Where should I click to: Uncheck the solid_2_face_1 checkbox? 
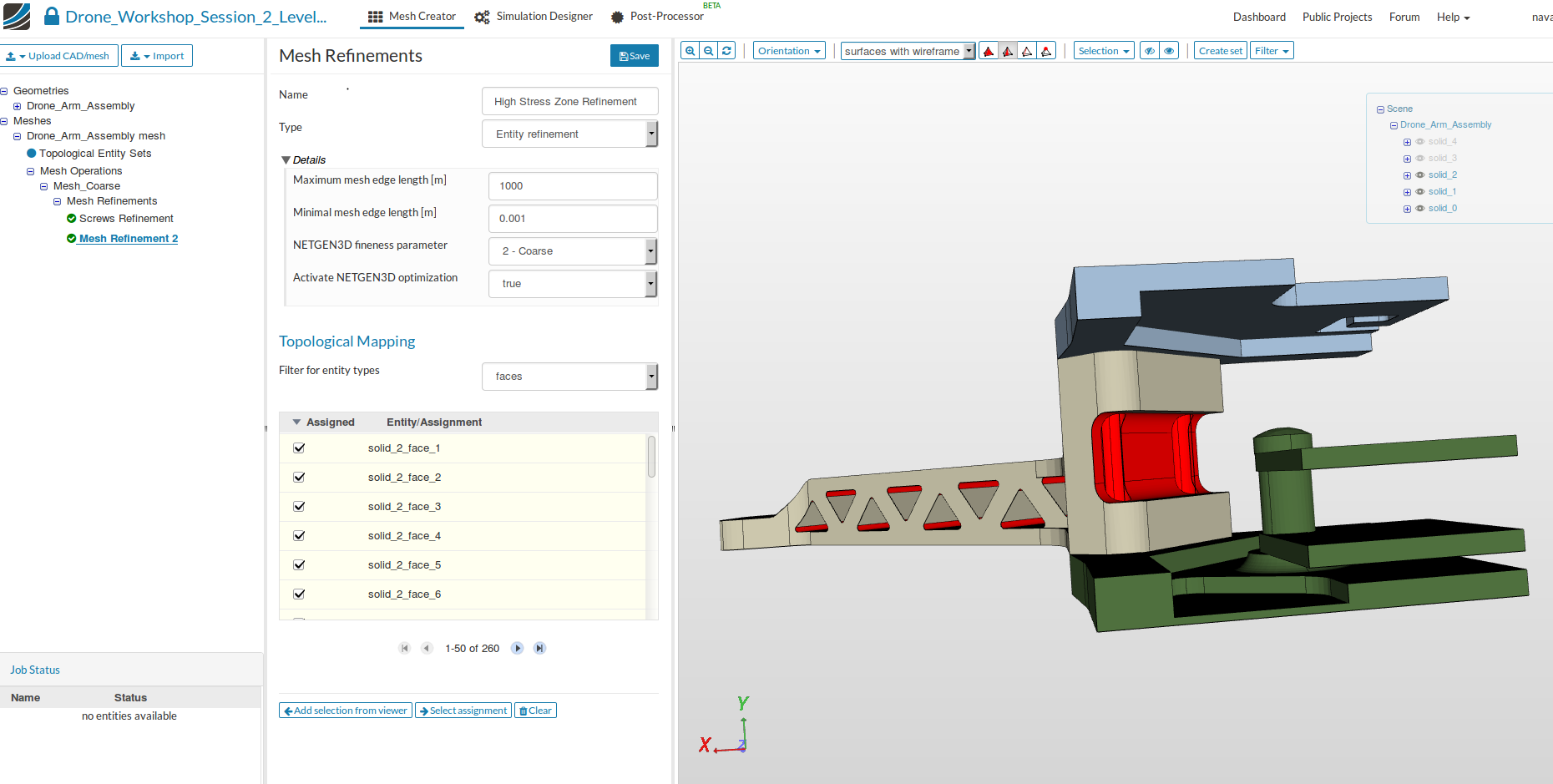(x=299, y=448)
